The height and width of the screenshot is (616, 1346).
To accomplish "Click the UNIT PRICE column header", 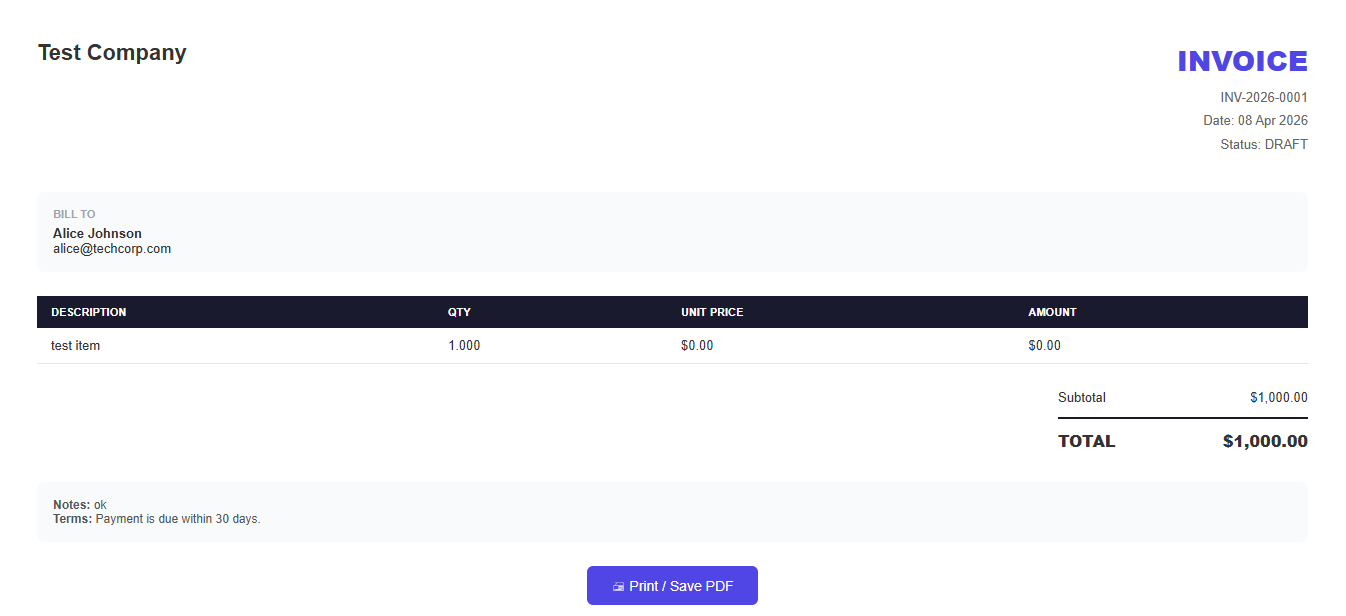I will tap(712, 312).
